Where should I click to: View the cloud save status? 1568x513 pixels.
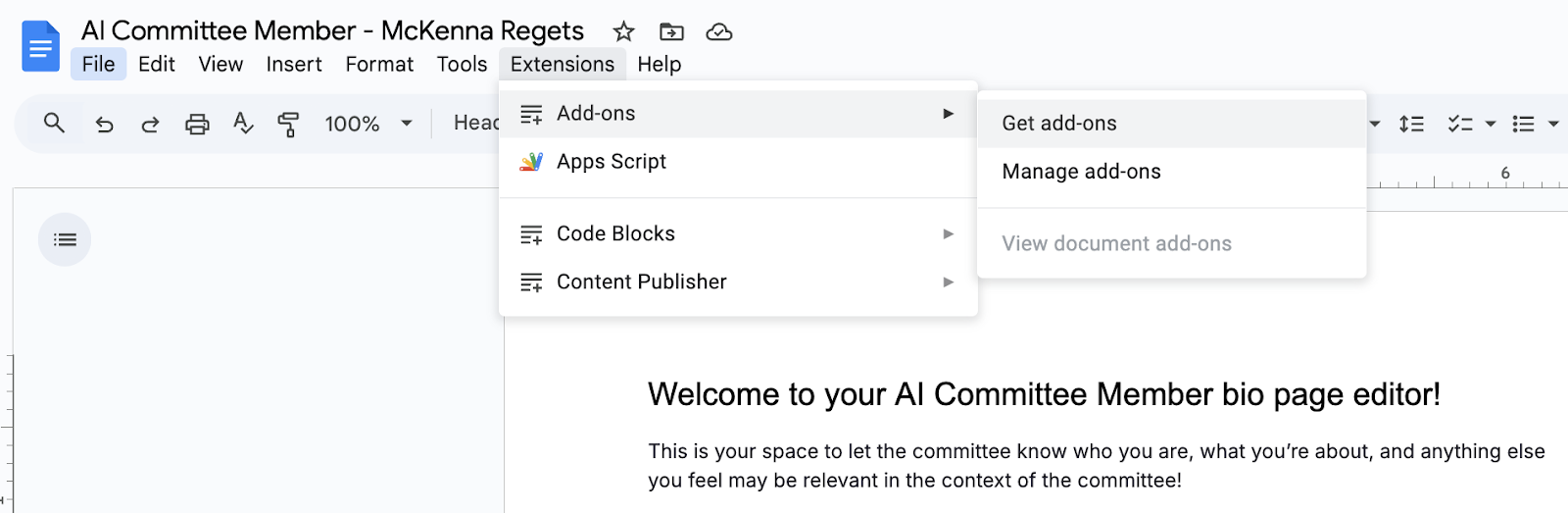[x=719, y=31]
